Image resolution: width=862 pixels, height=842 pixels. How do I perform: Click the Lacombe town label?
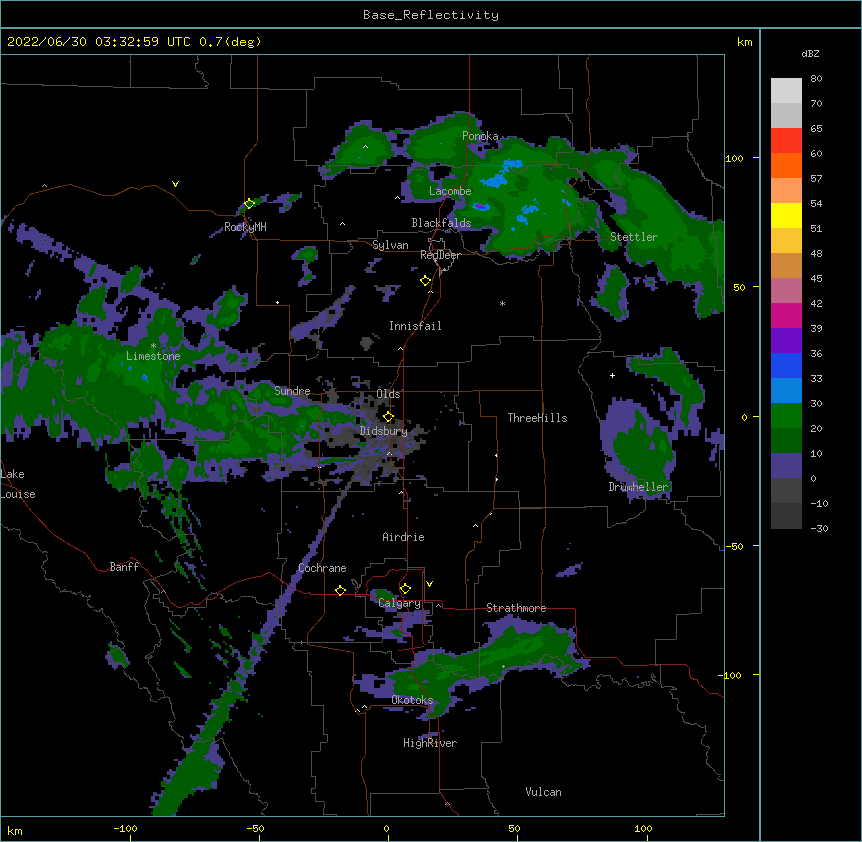point(450,191)
